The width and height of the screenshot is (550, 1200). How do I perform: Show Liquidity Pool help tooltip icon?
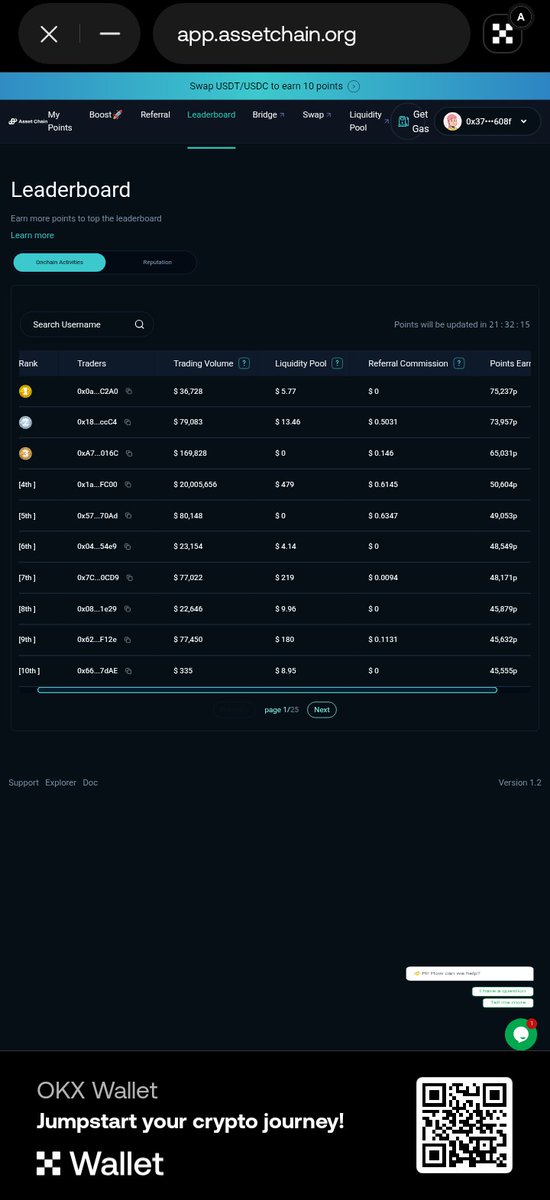click(x=337, y=363)
